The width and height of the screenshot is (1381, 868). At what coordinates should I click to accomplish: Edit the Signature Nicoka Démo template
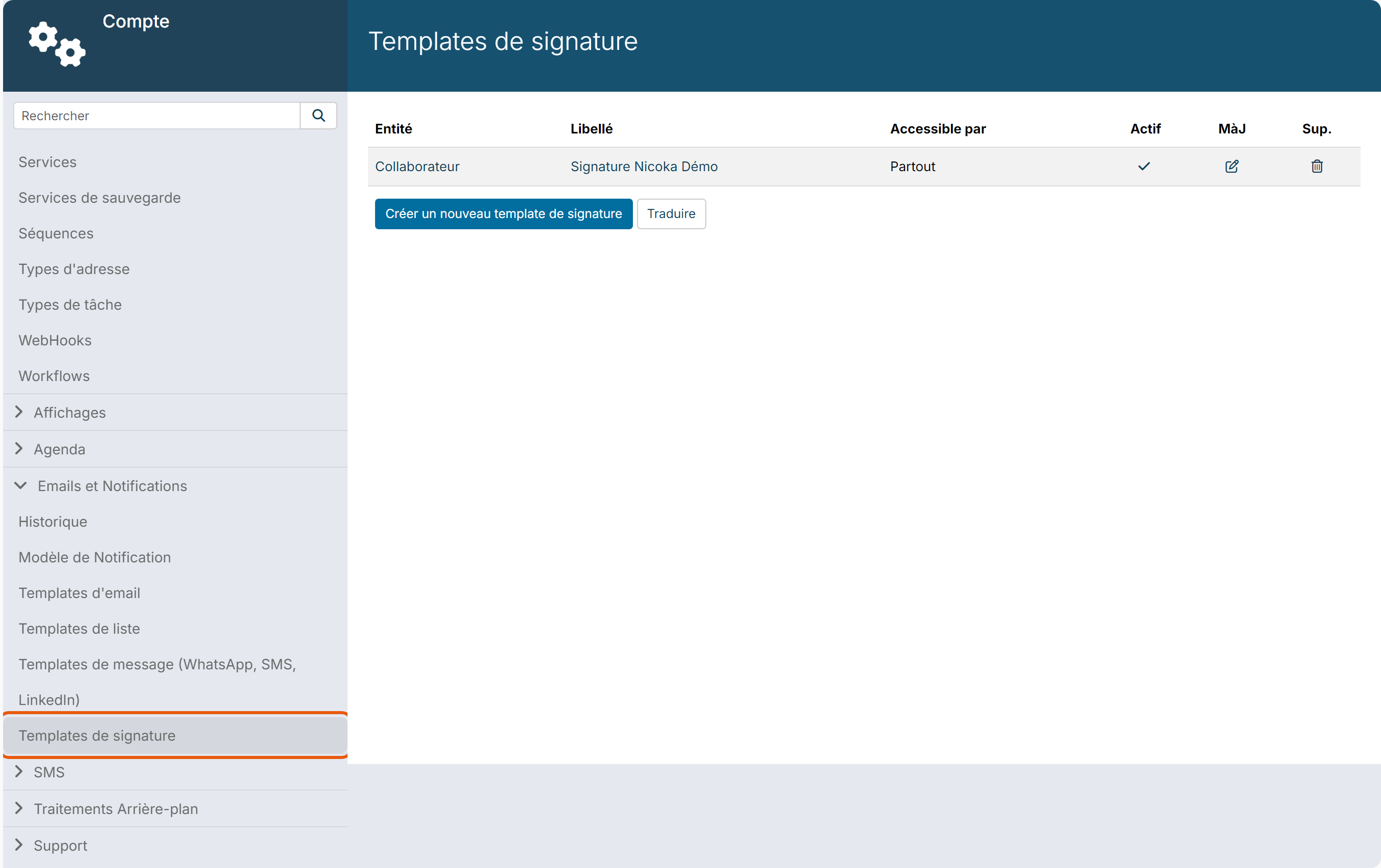(x=1231, y=166)
